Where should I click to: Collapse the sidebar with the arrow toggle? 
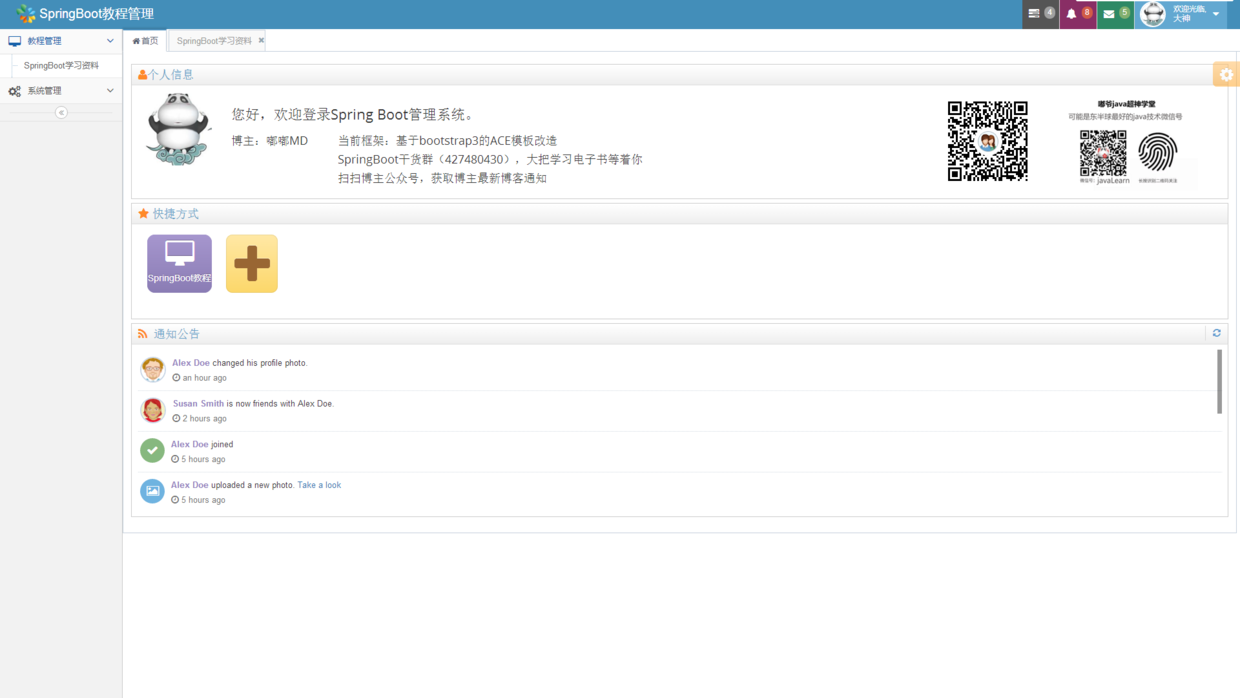[61, 113]
